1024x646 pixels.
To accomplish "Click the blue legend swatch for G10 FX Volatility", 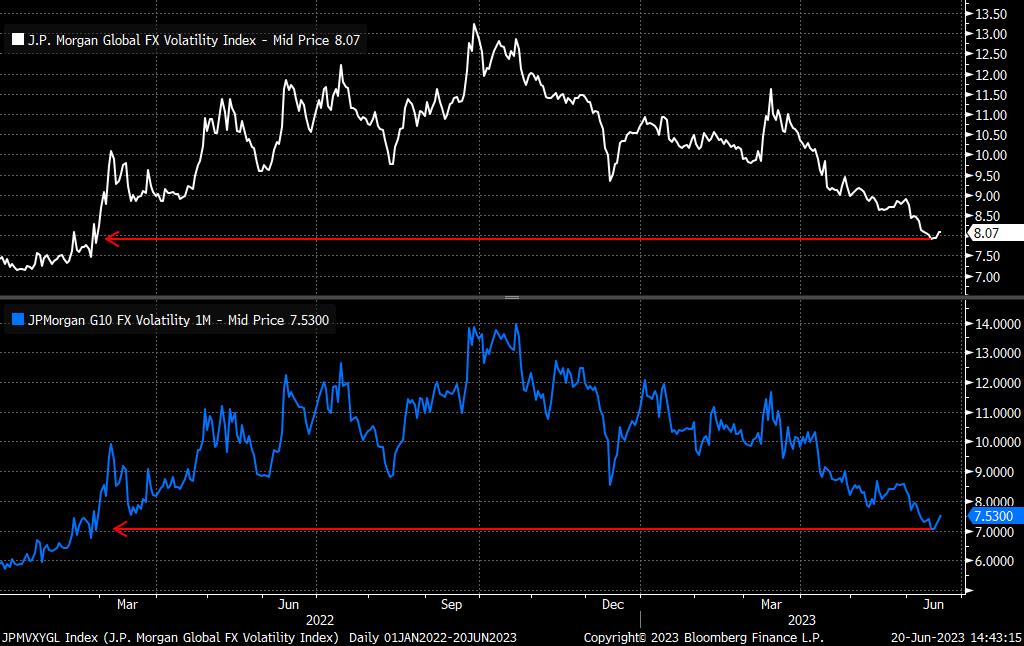I will pos(18,319).
